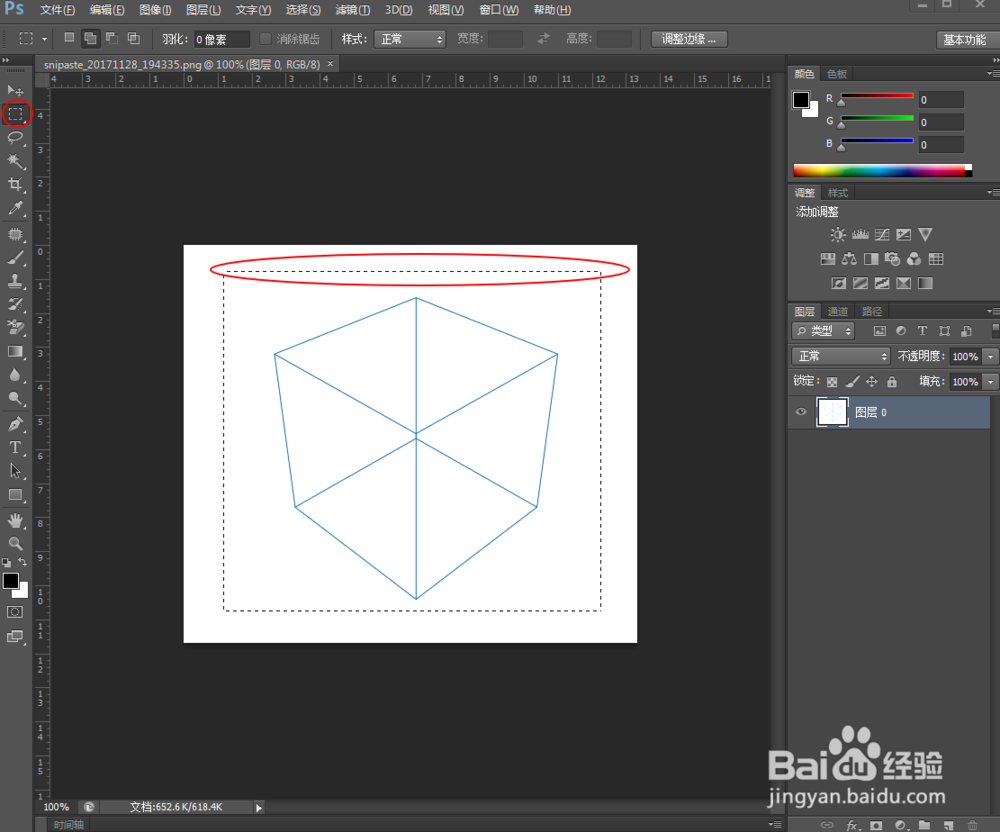
Task: Expand the 不透明度 opacity slider arrow
Action: point(990,356)
